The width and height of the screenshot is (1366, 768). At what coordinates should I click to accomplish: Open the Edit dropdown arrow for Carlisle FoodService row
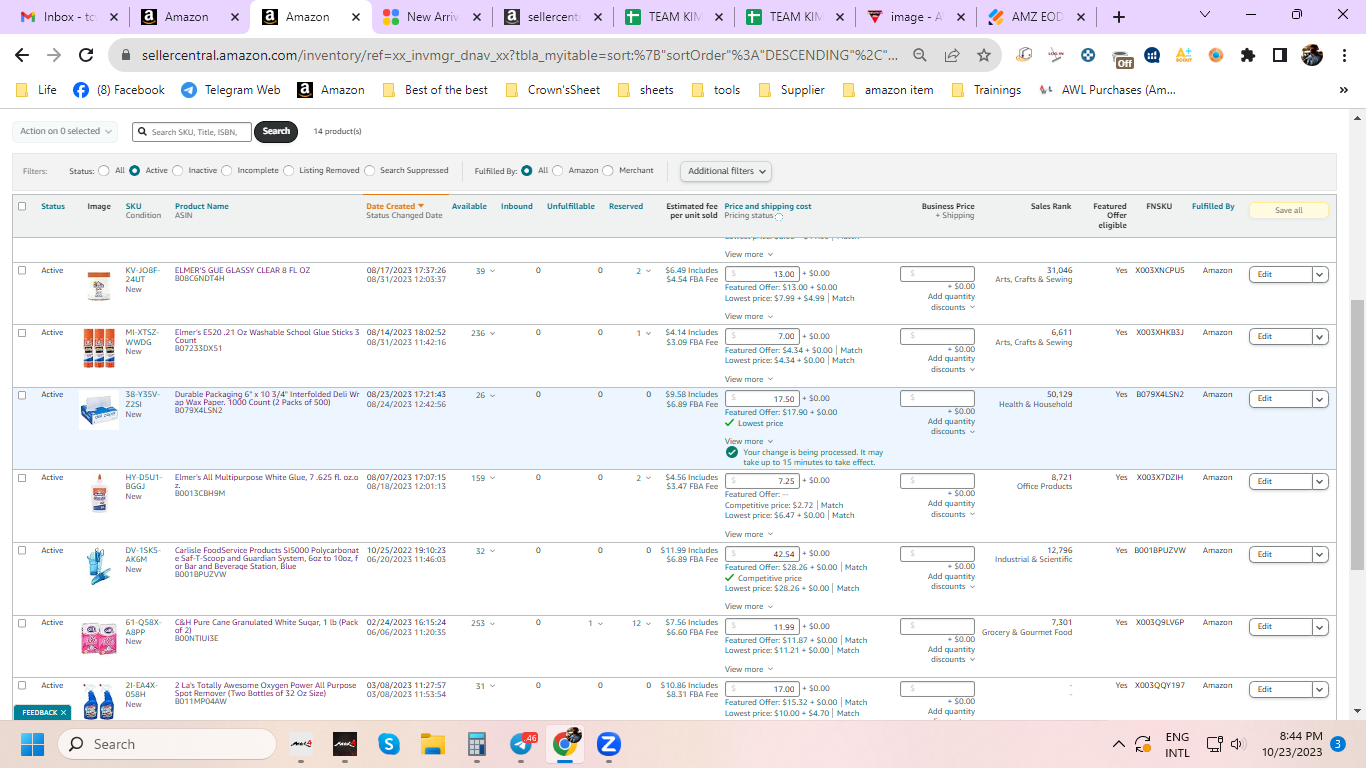point(1320,554)
